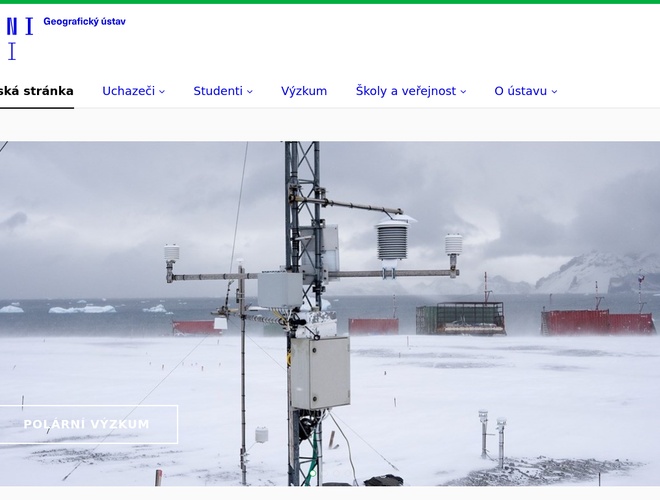660x500 pixels.
Task: Open the Studenti menu item
Action: [x=218, y=91]
